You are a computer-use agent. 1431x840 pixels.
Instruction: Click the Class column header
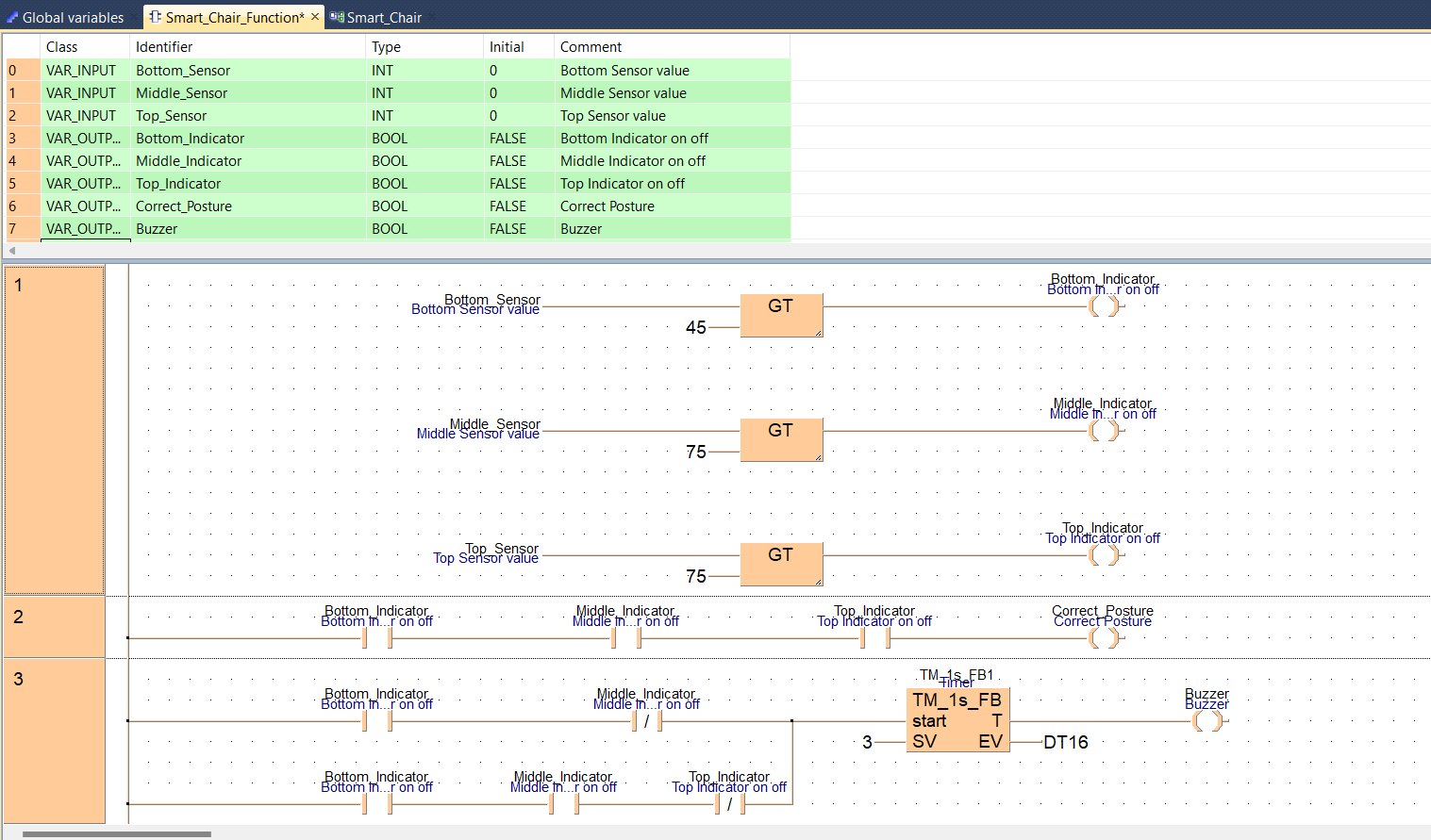click(85, 47)
